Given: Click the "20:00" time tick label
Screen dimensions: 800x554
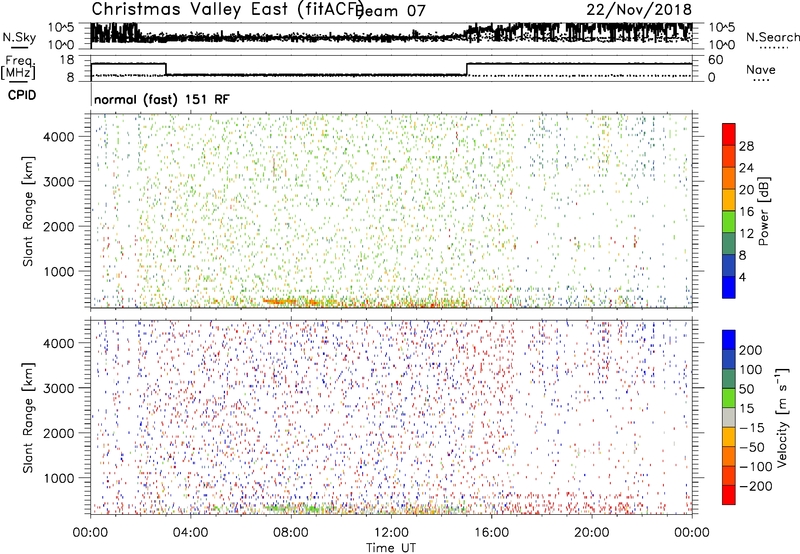Looking at the screenshot, I should pos(591,533).
